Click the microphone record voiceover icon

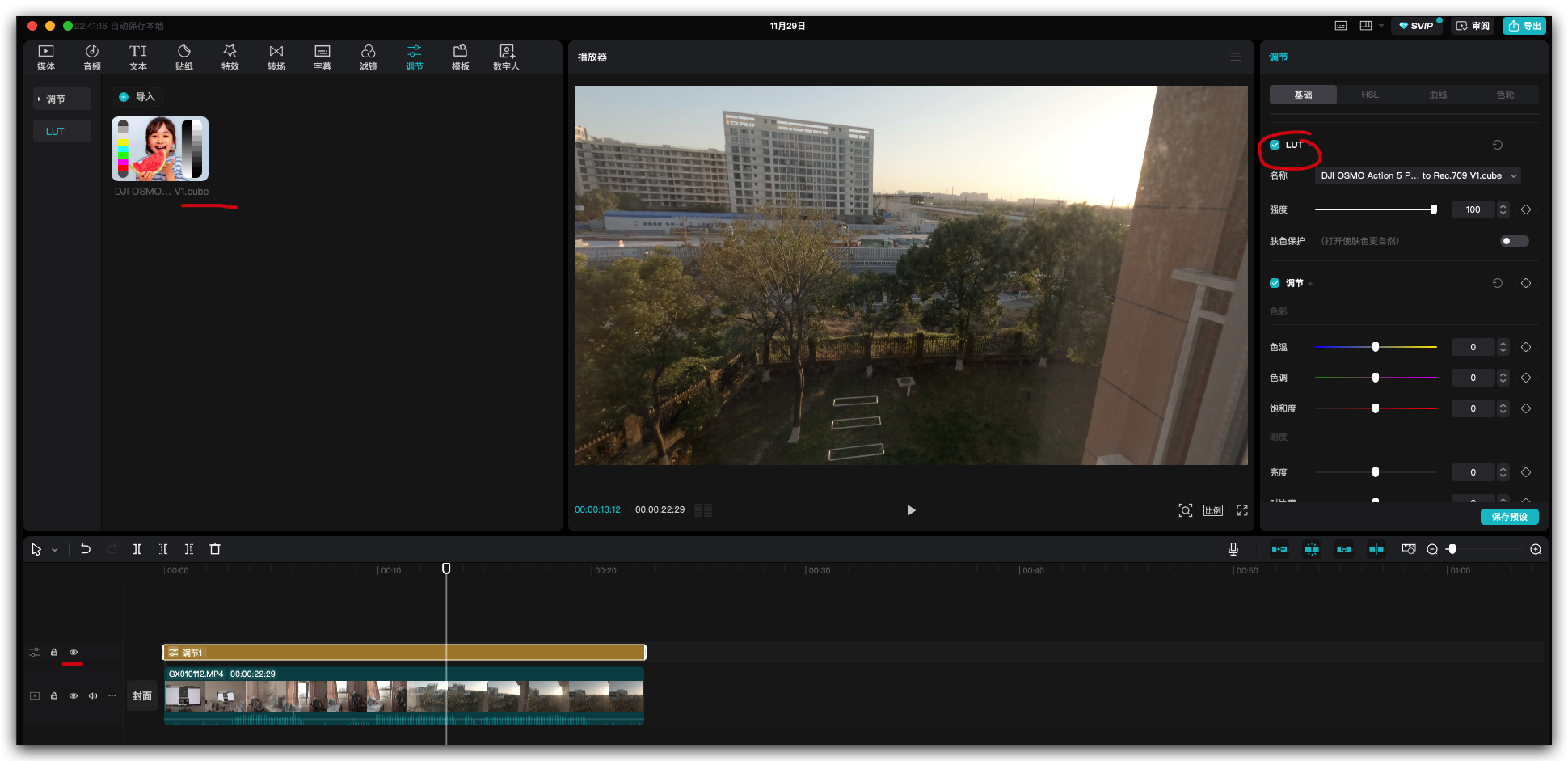(x=1233, y=549)
